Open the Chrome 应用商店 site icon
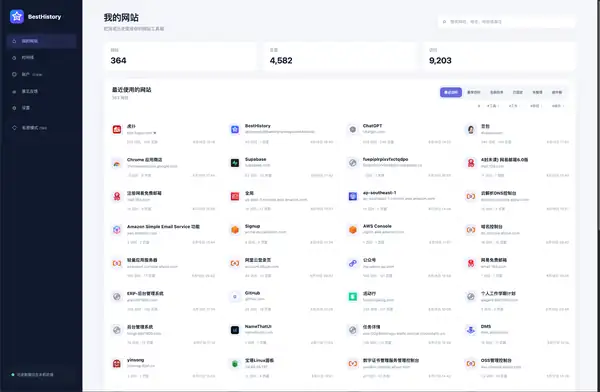Viewport: 600px width, 392px height. click(x=117, y=163)
